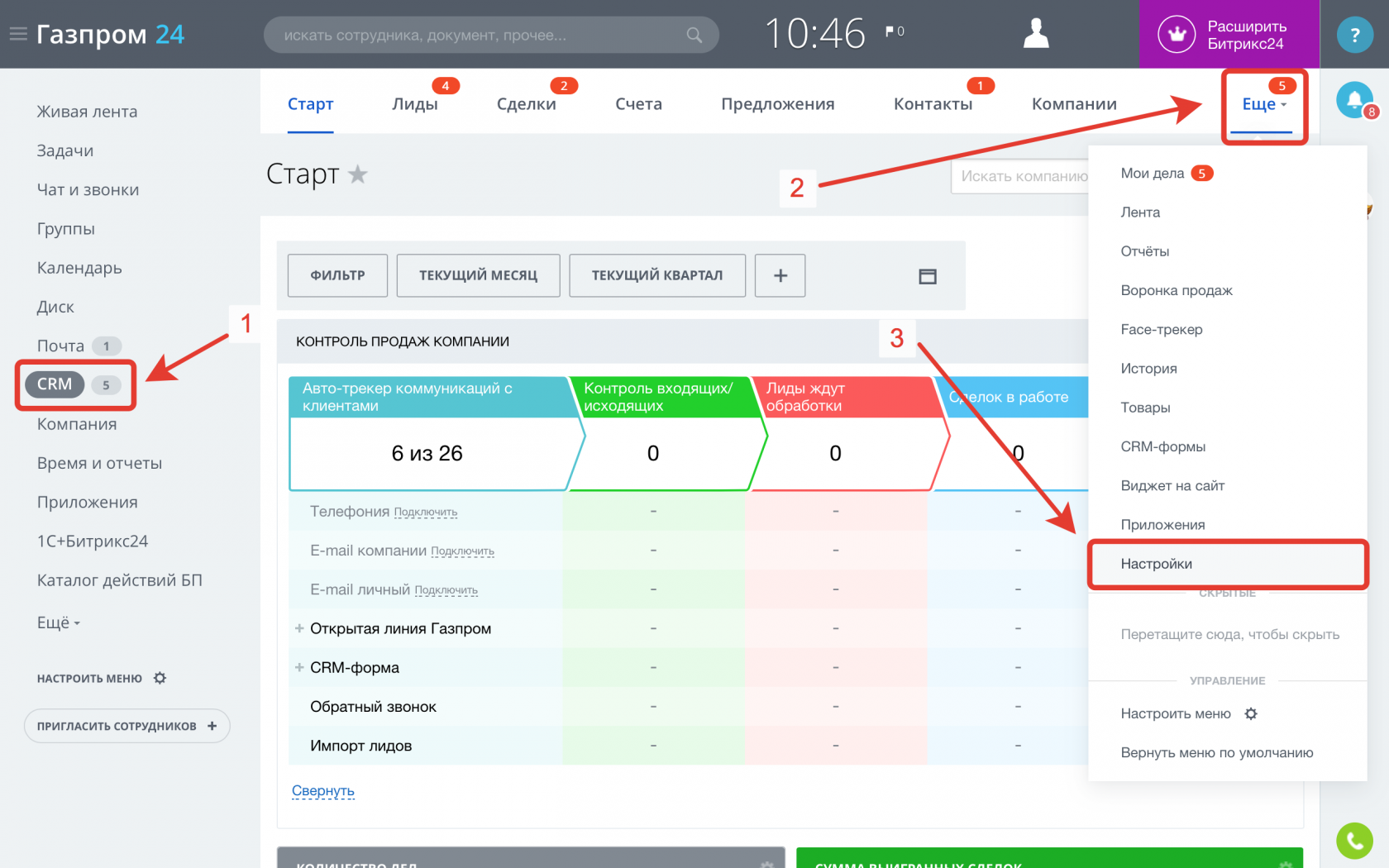
Task: Open Задачи in left sidebar
Action: 64,150
